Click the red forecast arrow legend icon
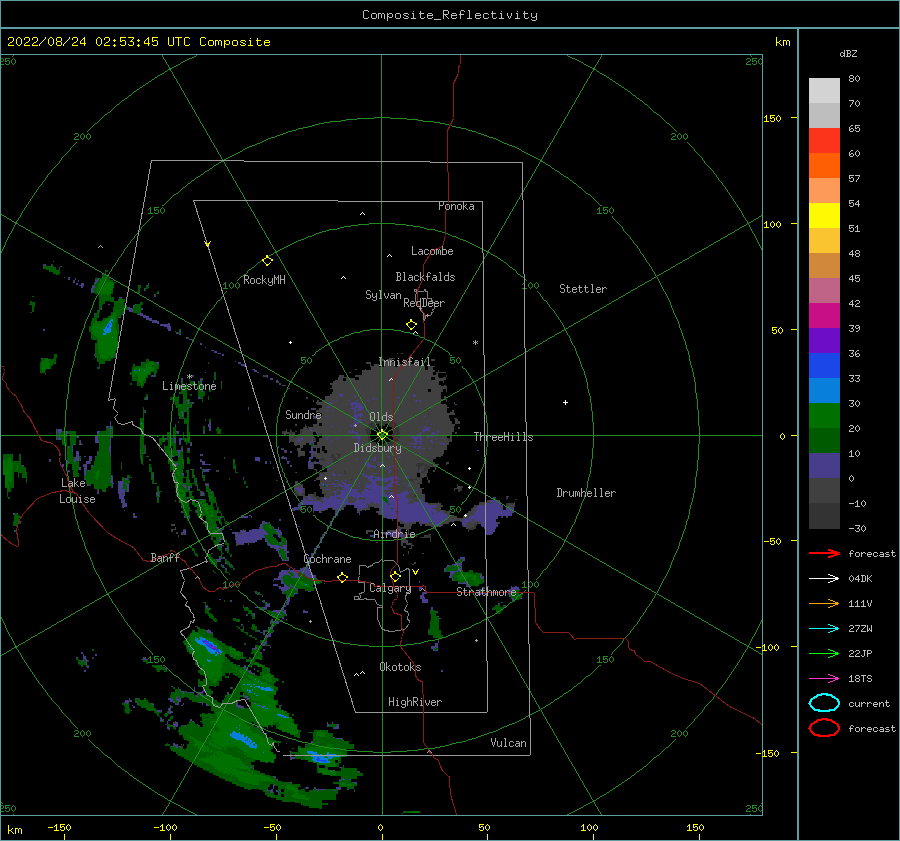900x841 pixels. (x=824, y=553)
